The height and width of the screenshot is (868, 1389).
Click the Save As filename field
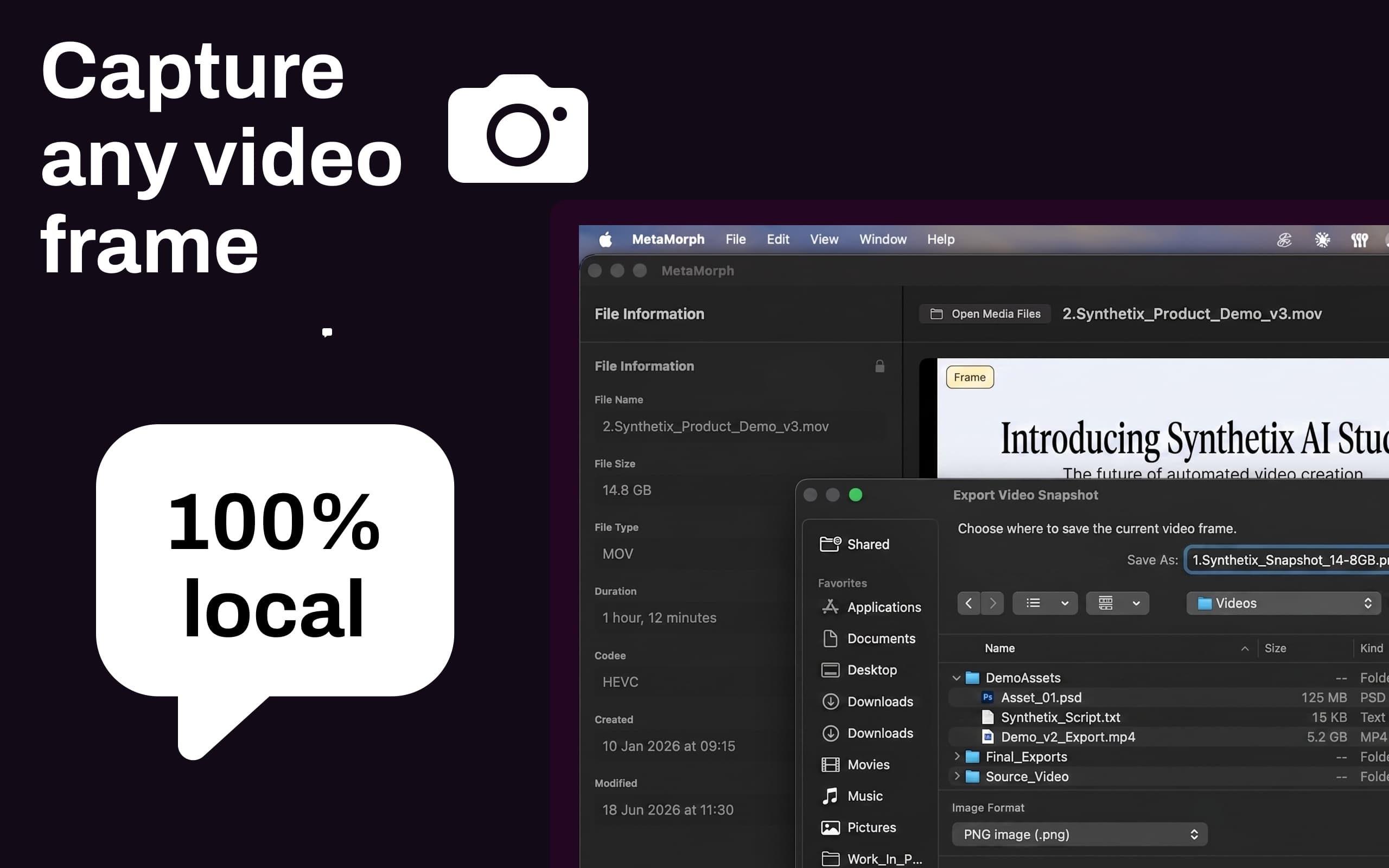tap(1288, 560)
